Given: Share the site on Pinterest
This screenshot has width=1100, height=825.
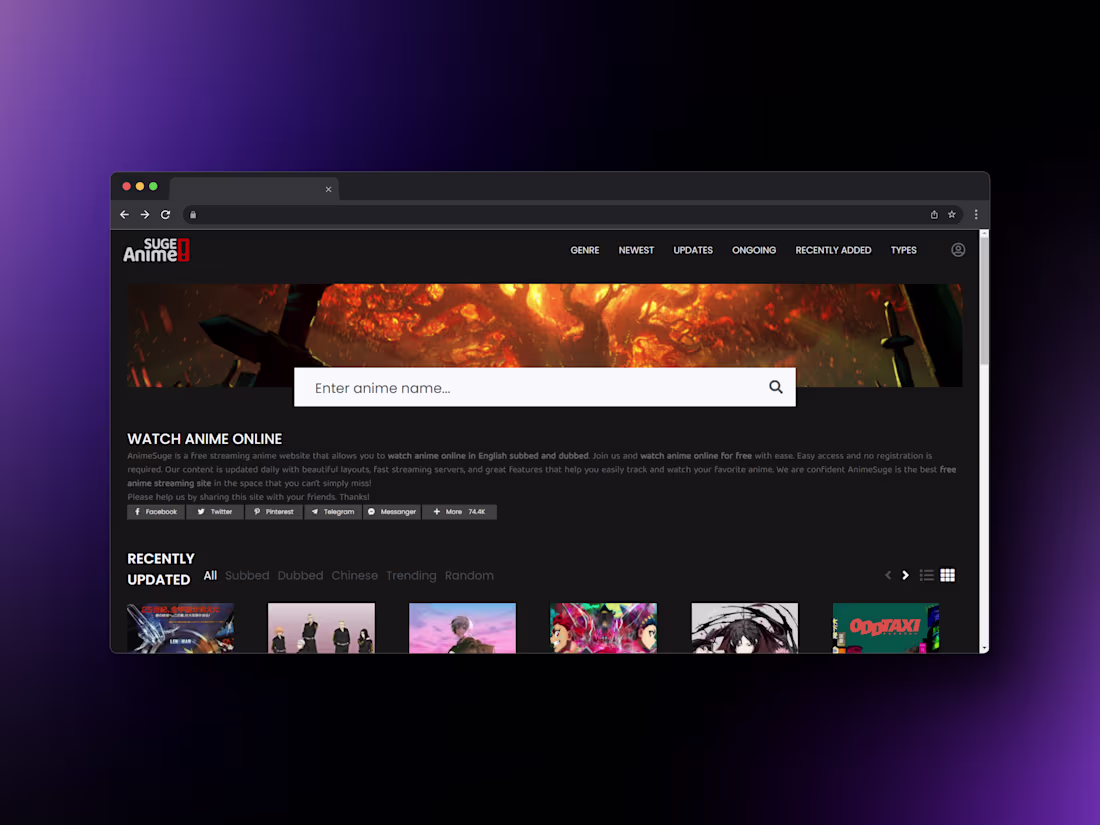Looking at the screenshot, I should click(x=273, y=511).
